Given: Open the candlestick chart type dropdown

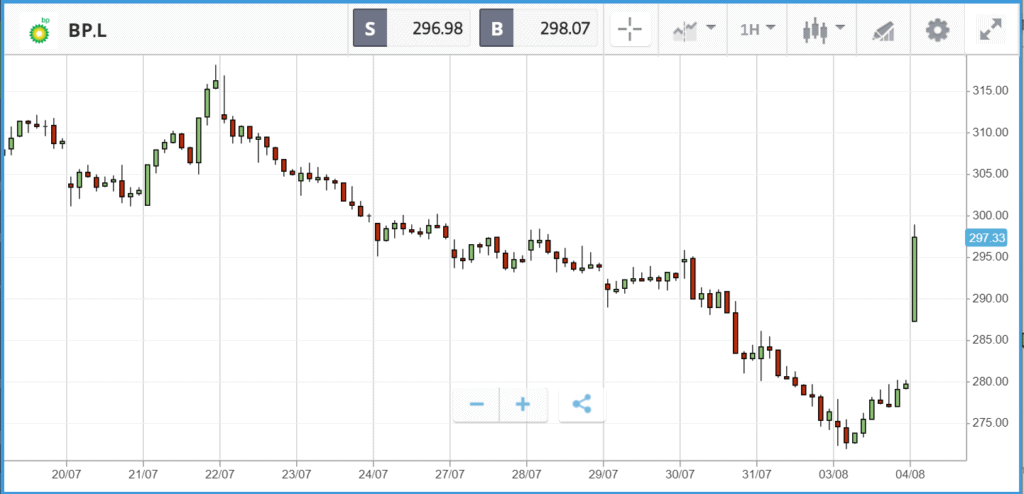Looking at the screenshot, I should pyautogui.click(x=823, y=29).
